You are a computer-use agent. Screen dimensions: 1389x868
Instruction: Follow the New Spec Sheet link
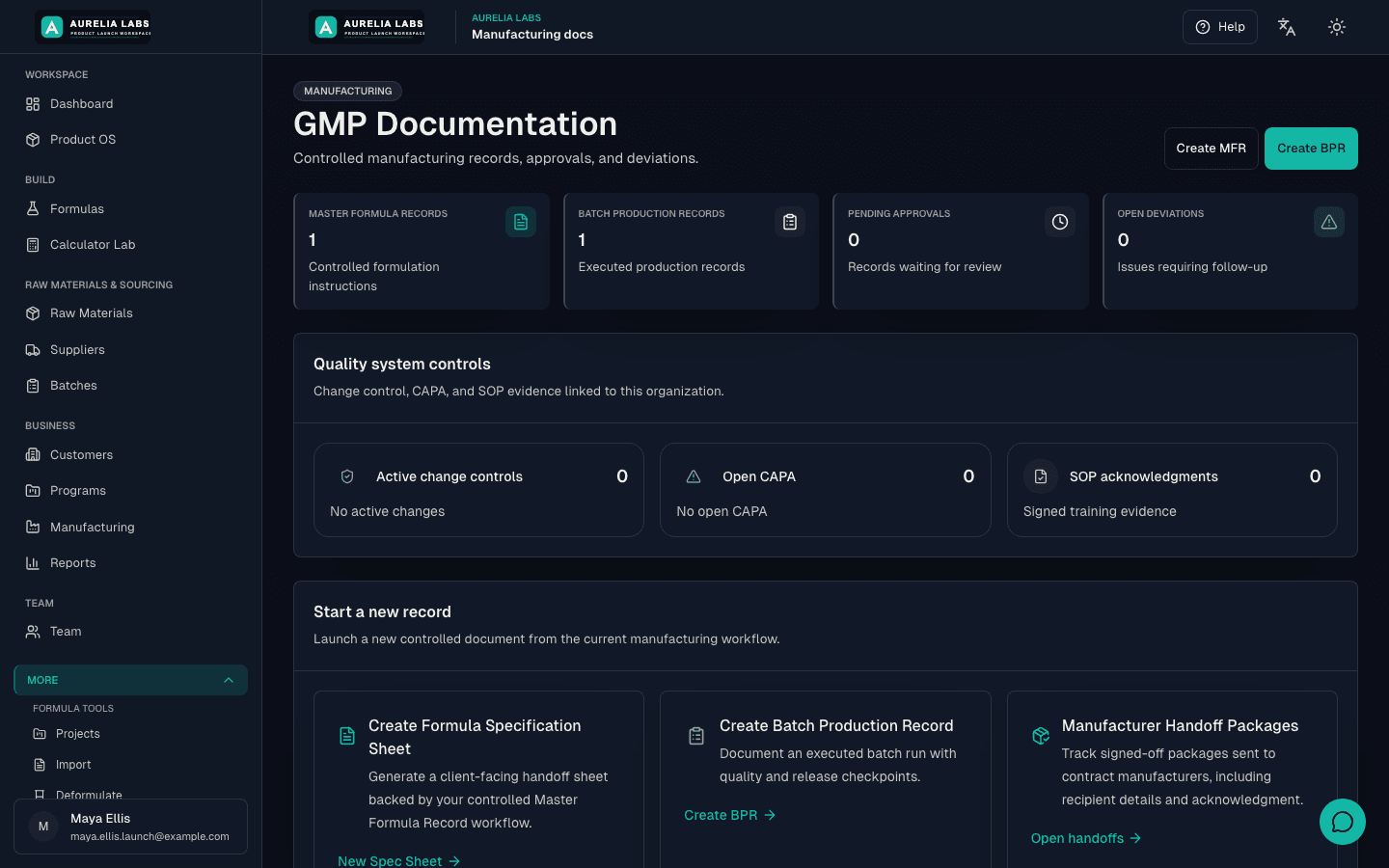click(399, 860)
